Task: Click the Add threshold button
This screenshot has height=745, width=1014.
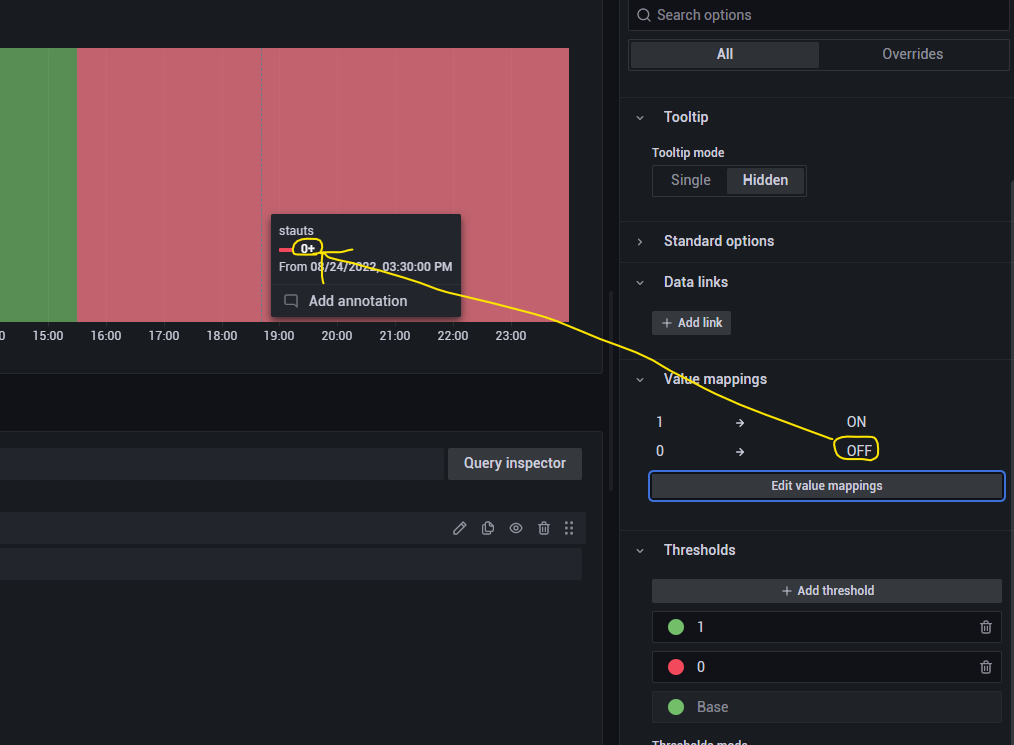Action: click(826, 591)
